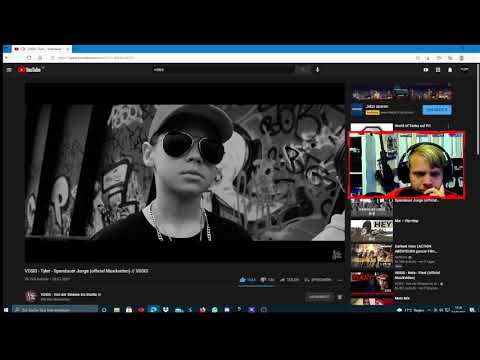480x360 pixels.
Task: Click the Speichern save button
Action: click(x=318, y=280)
